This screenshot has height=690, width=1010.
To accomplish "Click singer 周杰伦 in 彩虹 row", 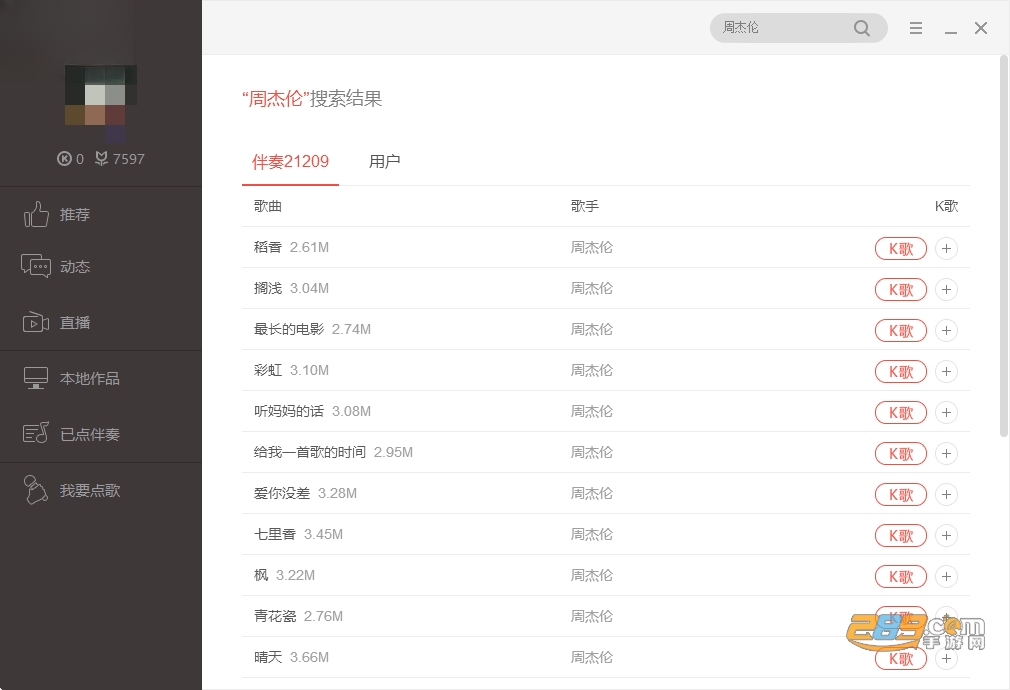I will pyautogui.click(x=592, y=370).
